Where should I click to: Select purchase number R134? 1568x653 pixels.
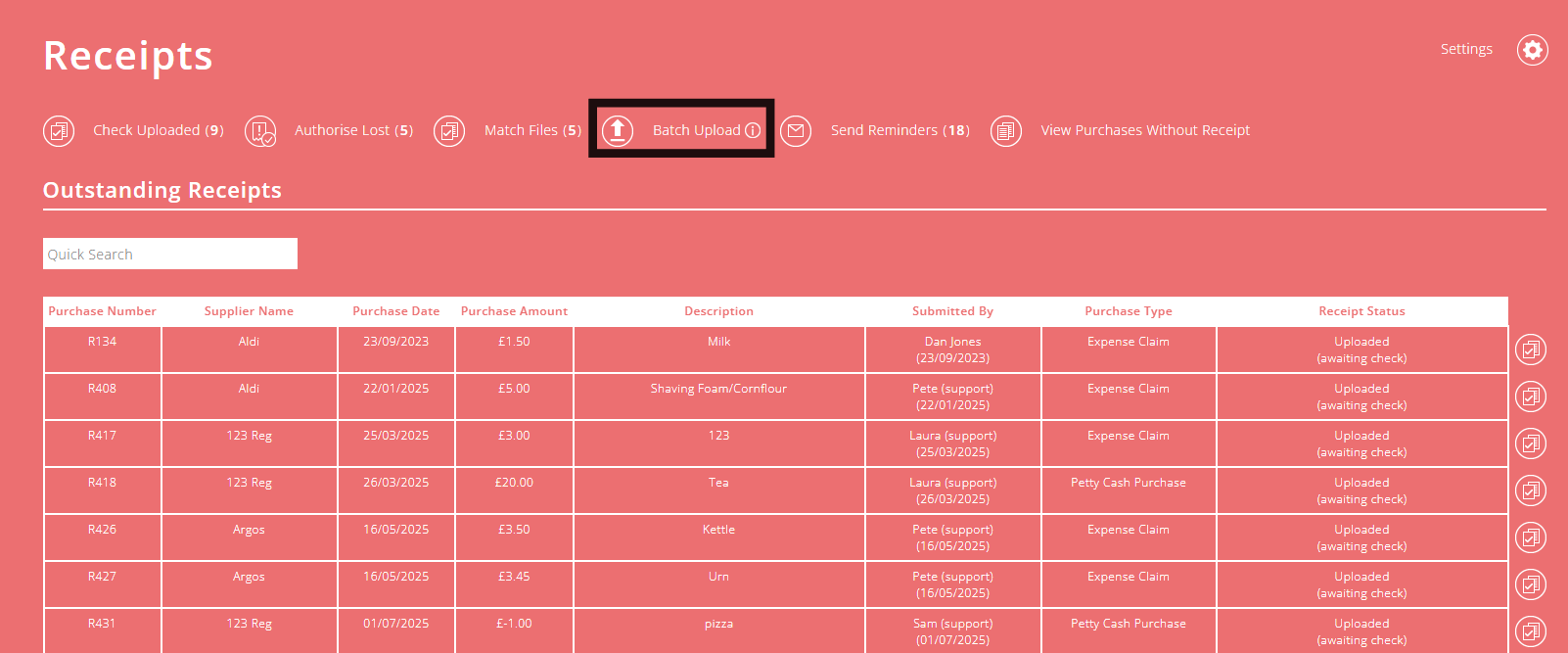(102, 342)
